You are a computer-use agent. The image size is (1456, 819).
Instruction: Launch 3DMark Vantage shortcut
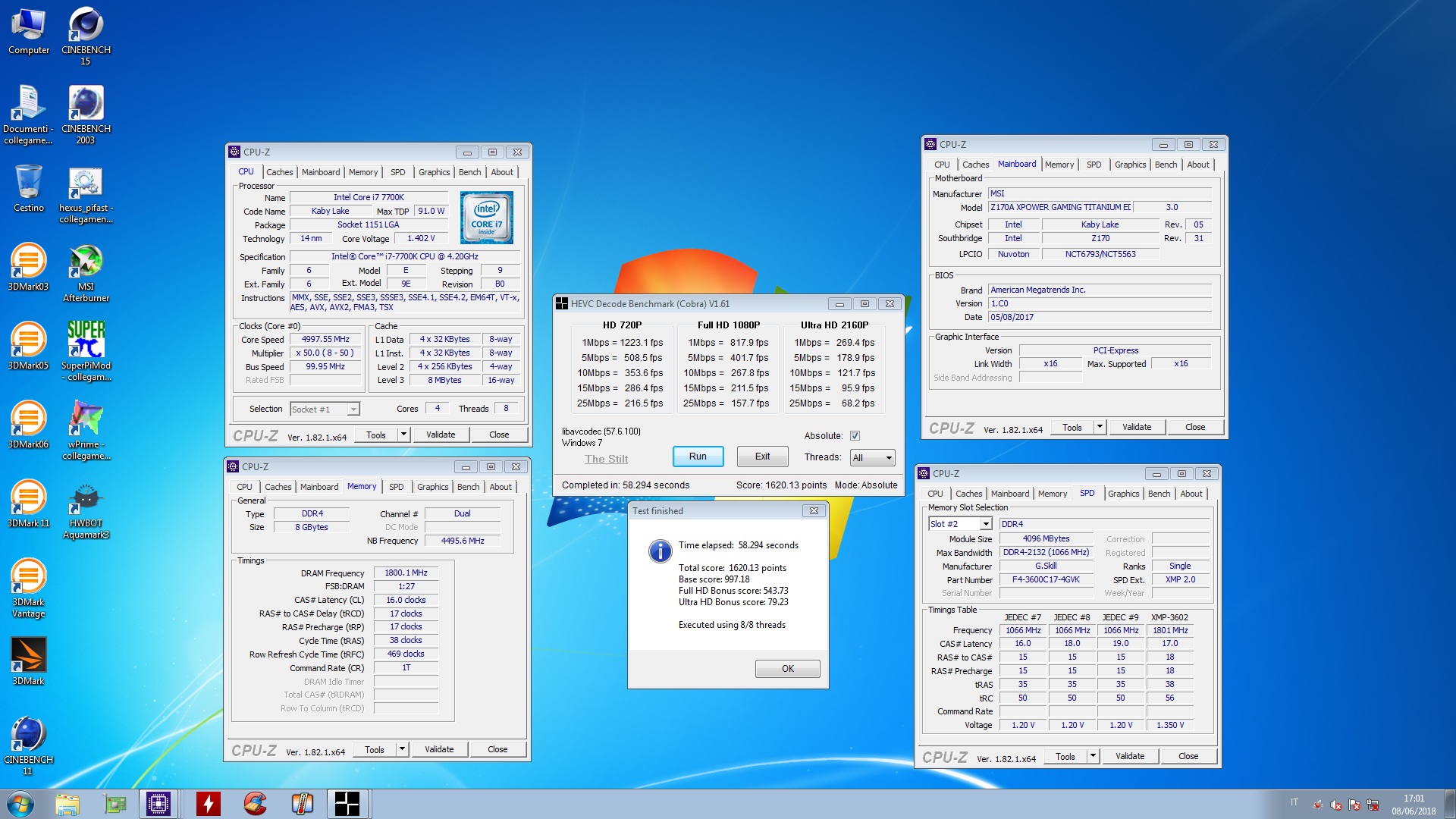click(28, 588)
